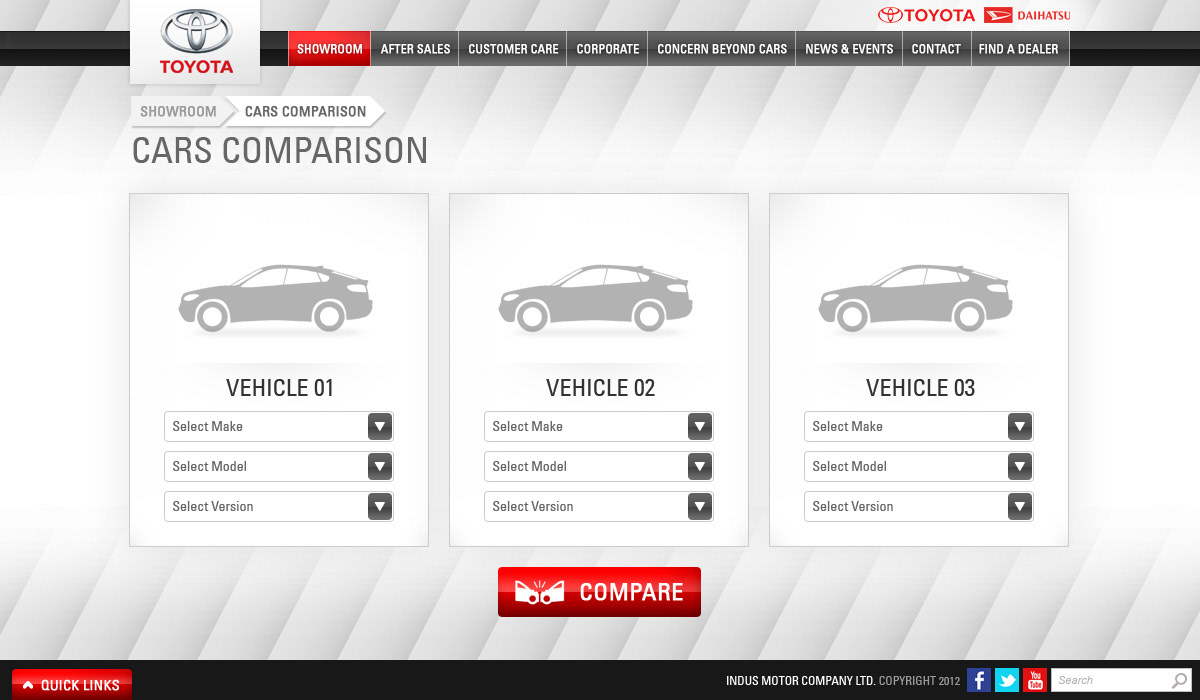Open the Customer Care menu
1200x700 pixels.
point(513,49)
